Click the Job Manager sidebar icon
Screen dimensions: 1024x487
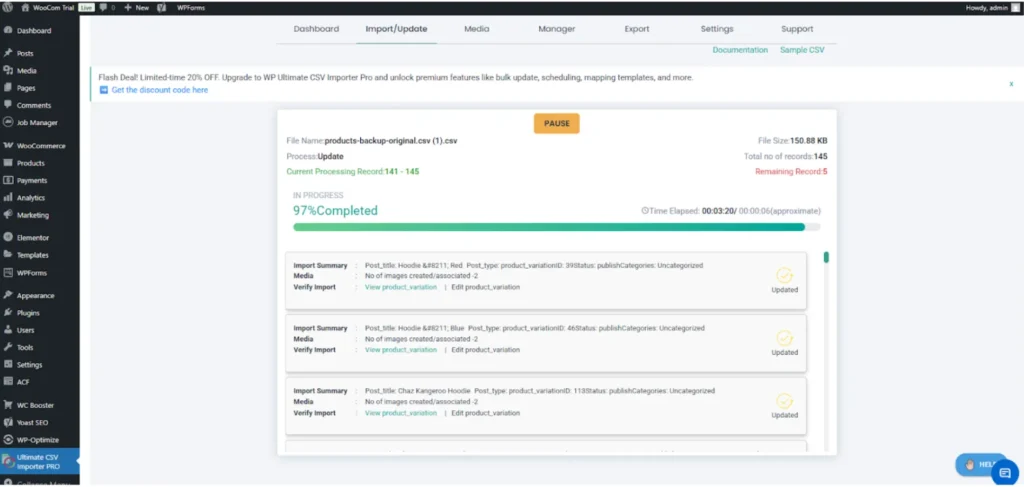(8, 123)
